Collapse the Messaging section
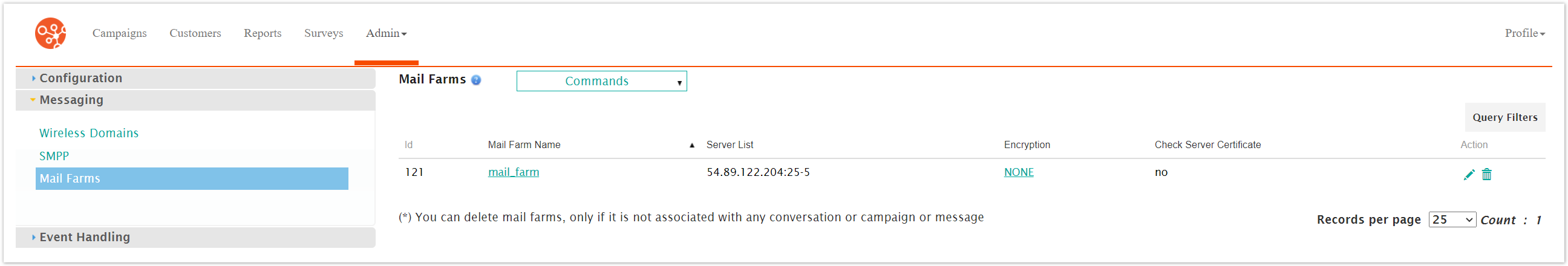The height and width of the screenshot is (266, 1568). point(71,100)
